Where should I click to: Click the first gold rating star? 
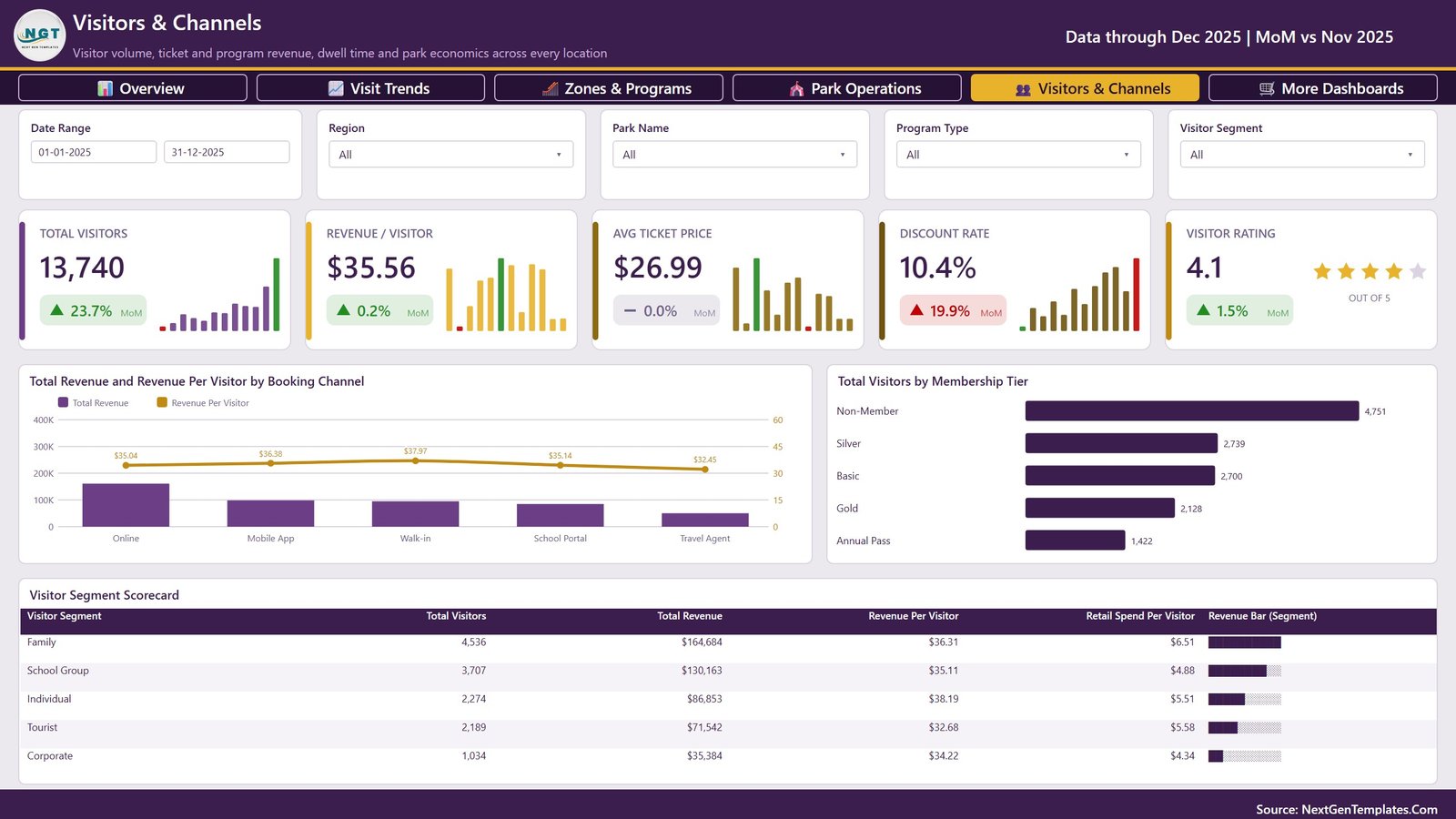pos(1322,271)
